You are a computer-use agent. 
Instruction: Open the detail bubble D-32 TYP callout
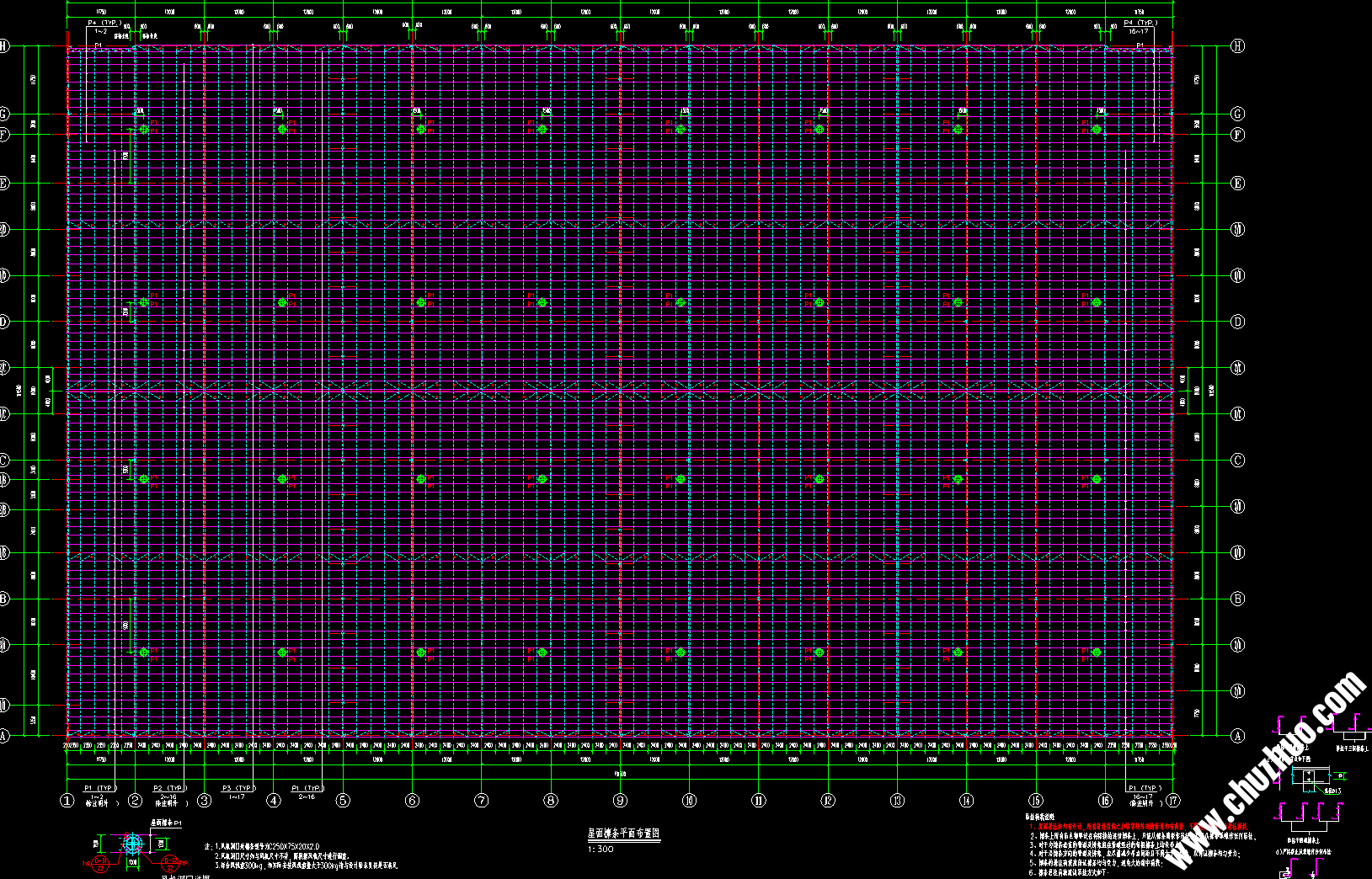171,862
